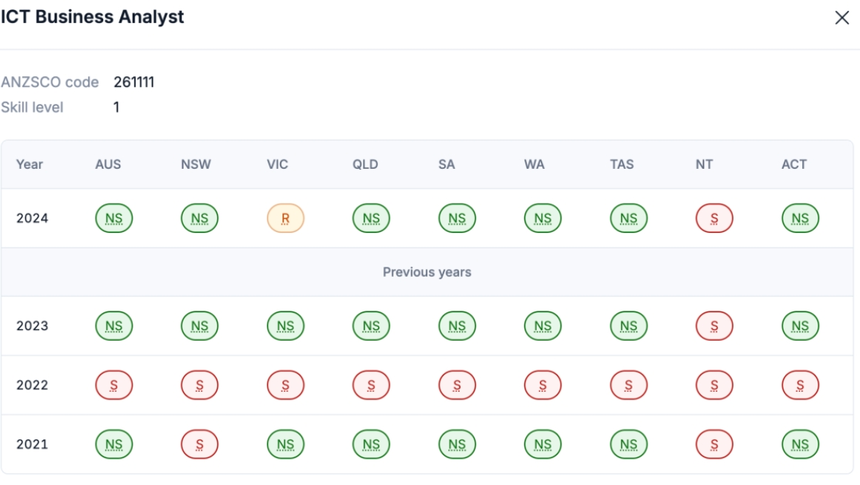Click the 2024 AUS NS badge
Image resolution: width=860 pixels, height=485 pixels.
114,218
